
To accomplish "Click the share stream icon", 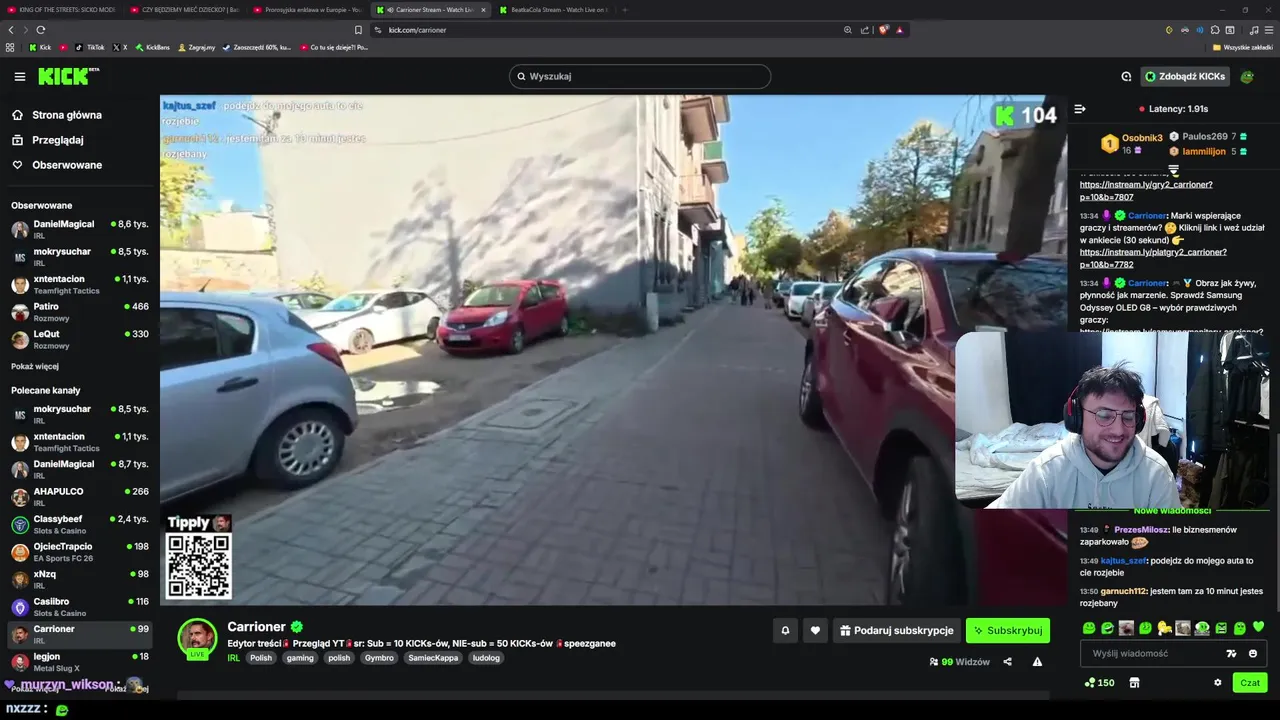I will (1007, 662).
